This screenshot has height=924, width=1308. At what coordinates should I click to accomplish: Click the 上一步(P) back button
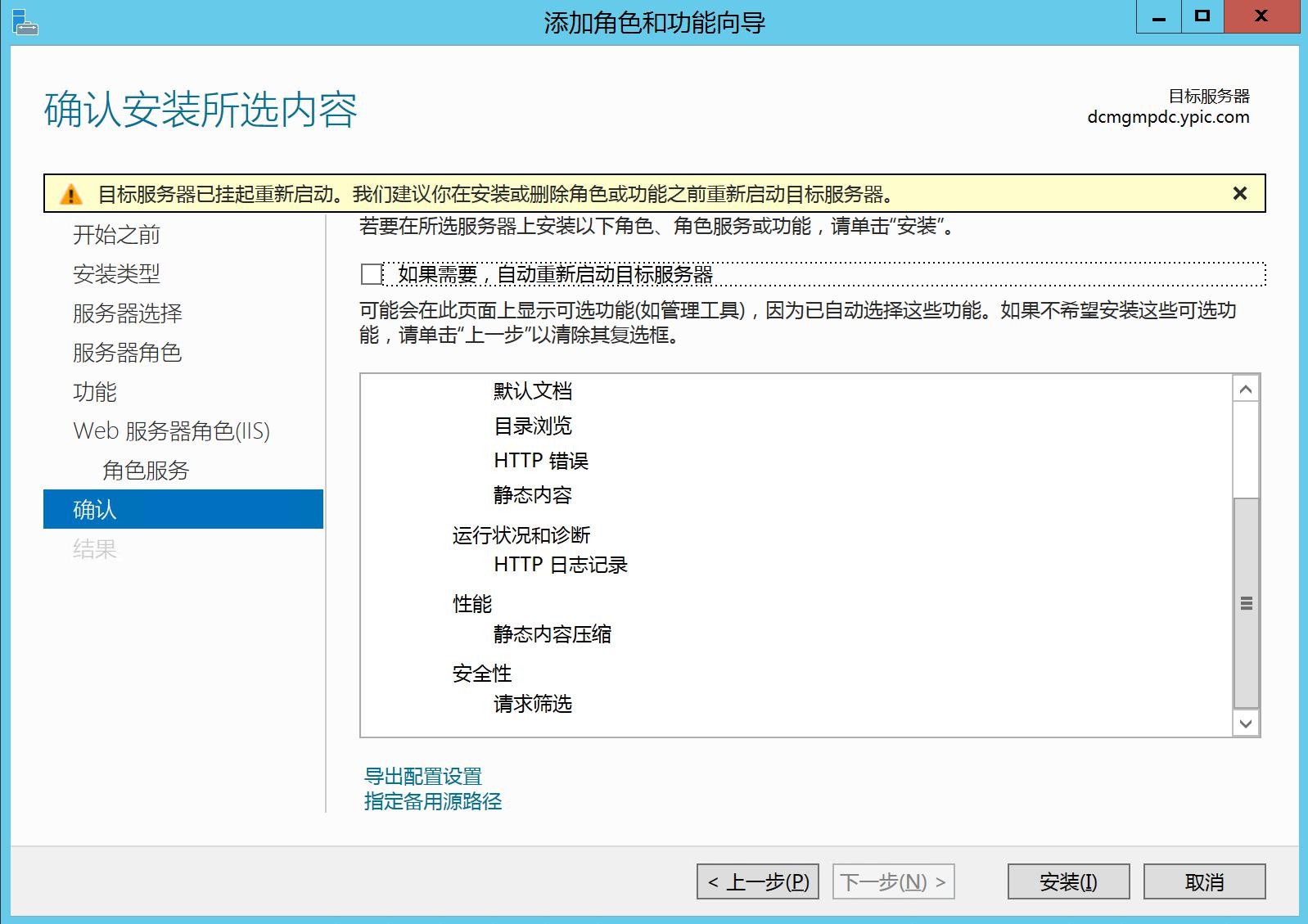pyautogui.click(x=757, y=881)
